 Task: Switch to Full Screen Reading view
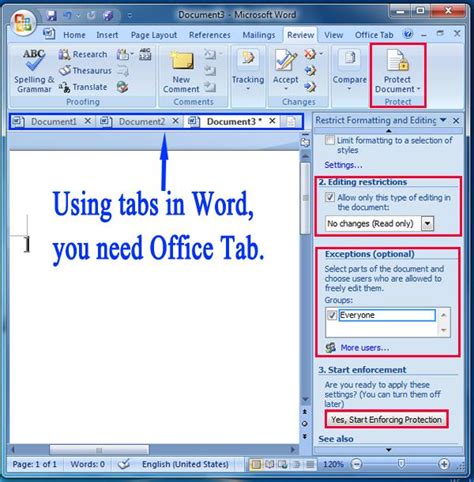(x=269, y=464)
